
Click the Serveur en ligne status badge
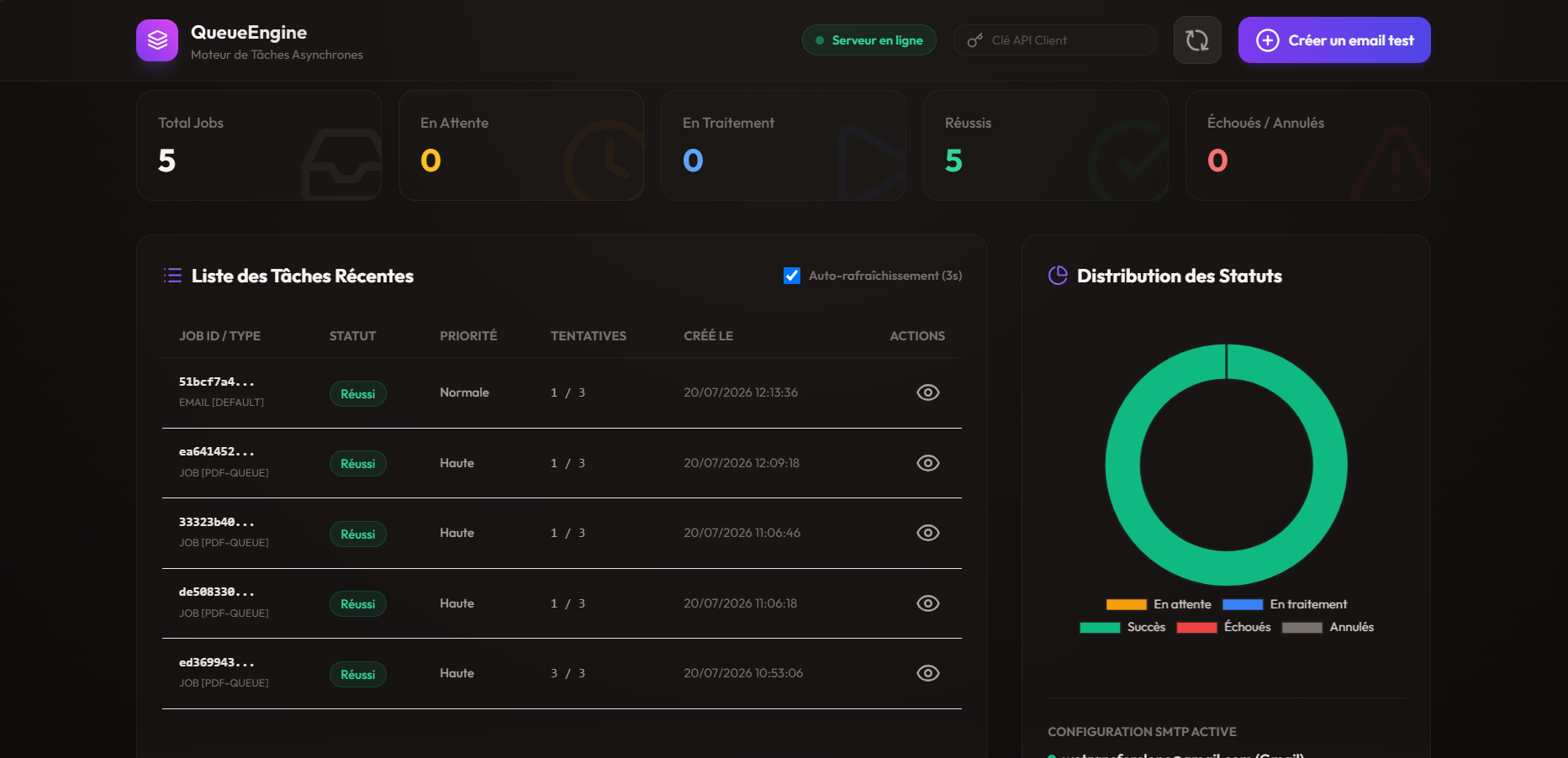point(868,40)
